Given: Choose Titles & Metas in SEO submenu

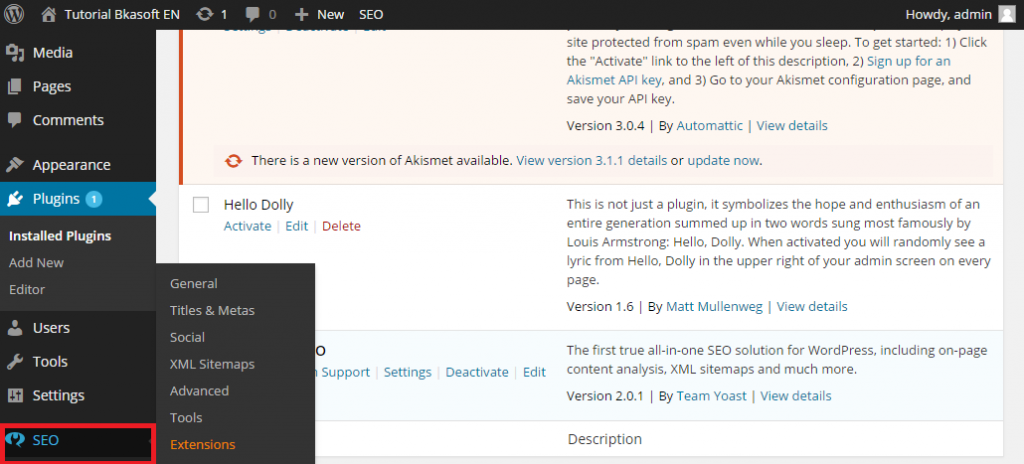Looking at the screenshot, I should click(212, 310).
